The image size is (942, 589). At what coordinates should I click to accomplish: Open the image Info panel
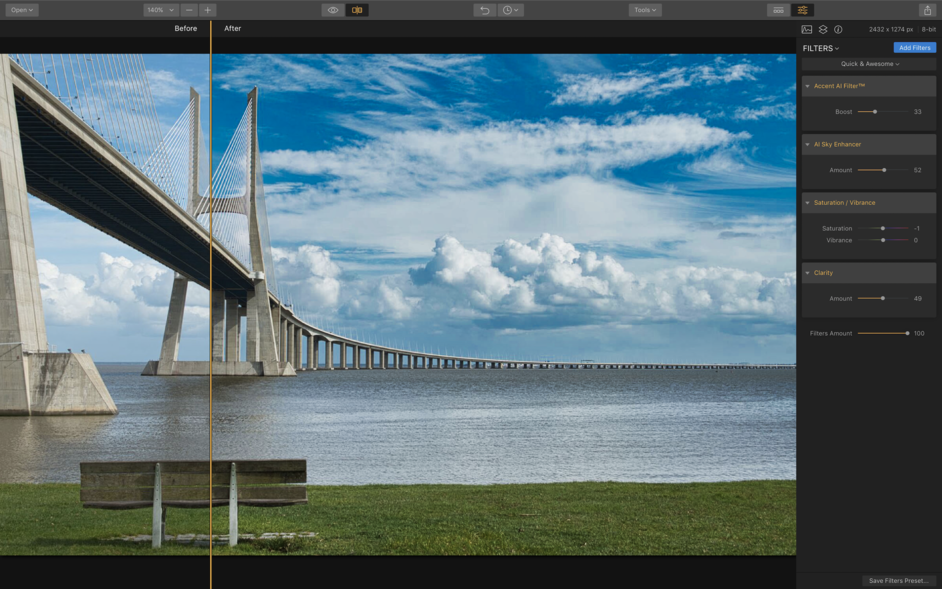838,29
